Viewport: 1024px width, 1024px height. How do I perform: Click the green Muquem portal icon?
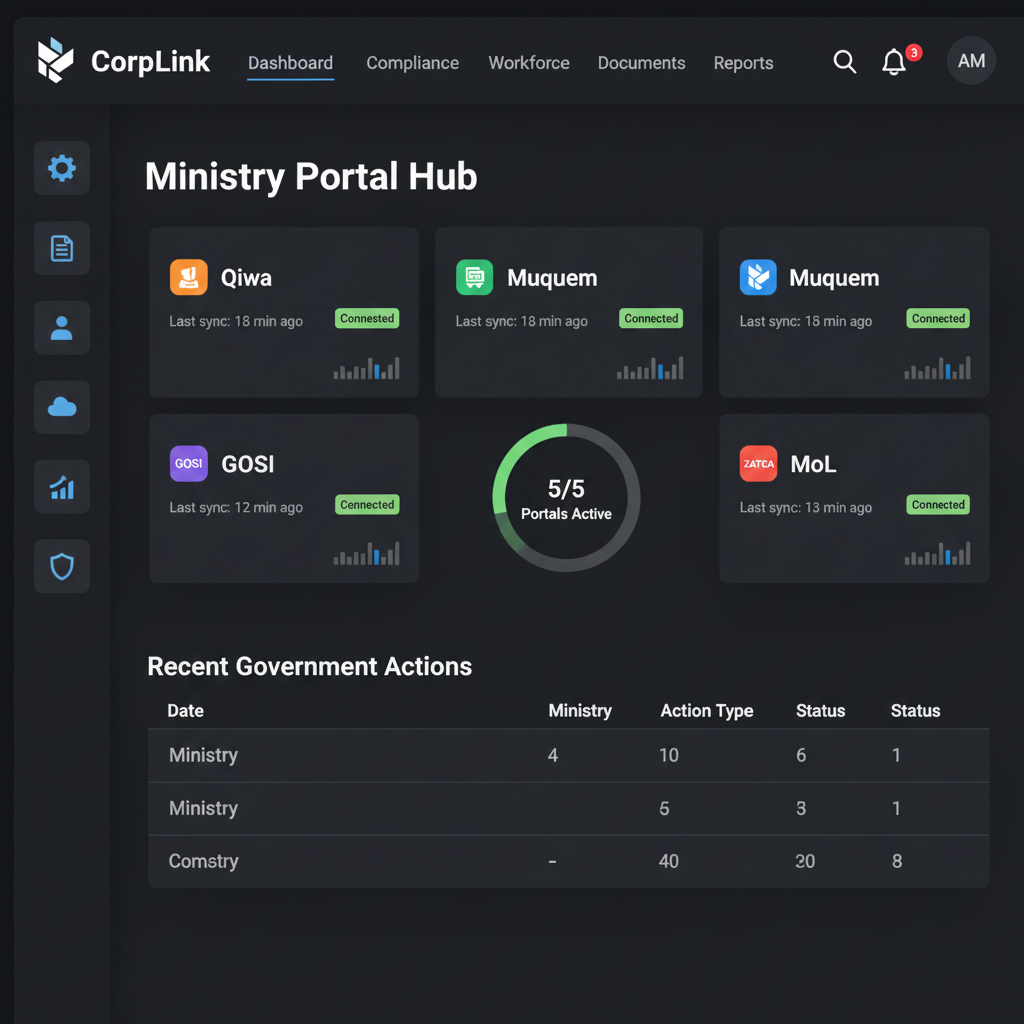point(474,277)
